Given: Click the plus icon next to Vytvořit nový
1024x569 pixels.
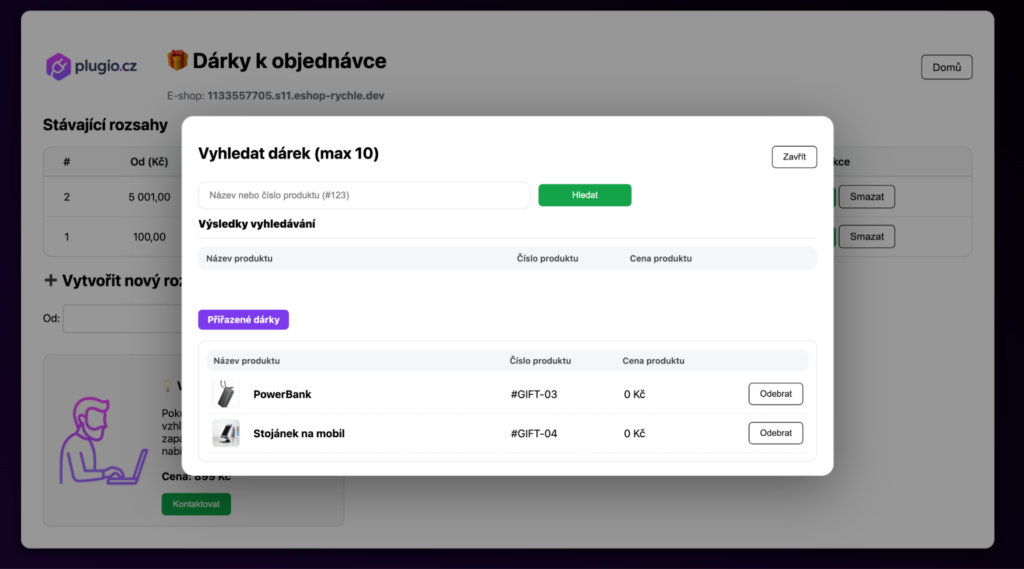Looking at the screenshot, I should pyautogui.click(x=50, y=281).
